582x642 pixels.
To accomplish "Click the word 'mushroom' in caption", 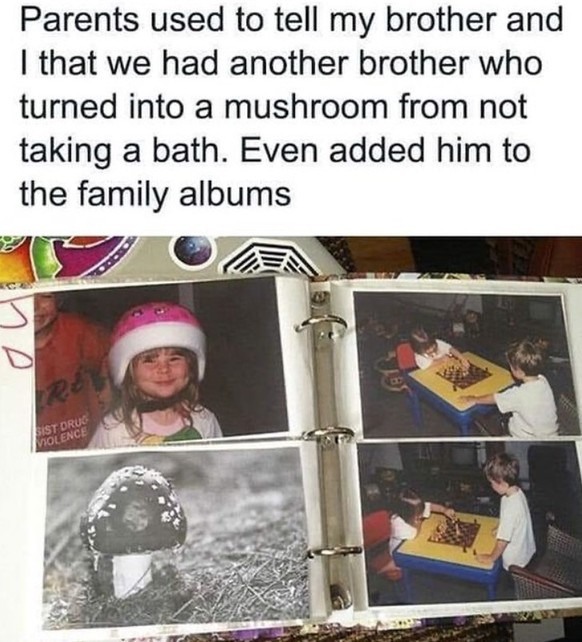I will [304, 106].
